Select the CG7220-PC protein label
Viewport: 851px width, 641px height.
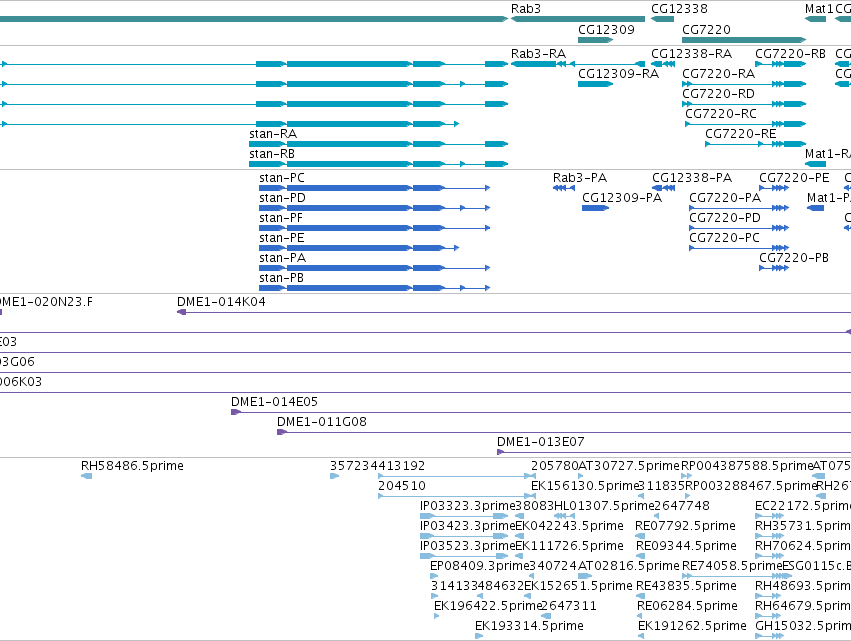point(724,238)
